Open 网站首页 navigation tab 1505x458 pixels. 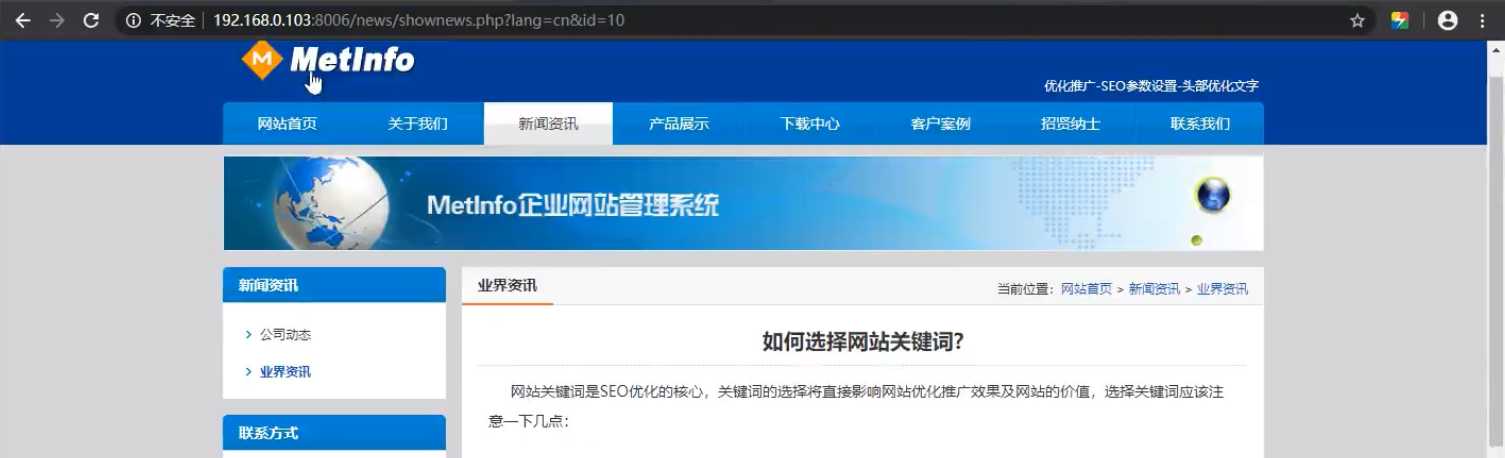click(287, 124)
